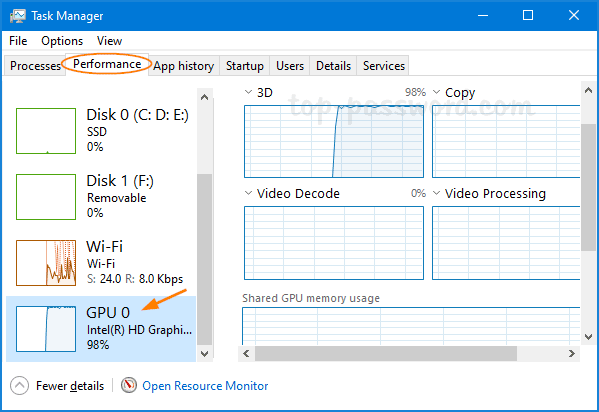Select GPU 0 Intel HD Graphics entry
The height and width of the screenshot is (412, 599).
(101, 329)
